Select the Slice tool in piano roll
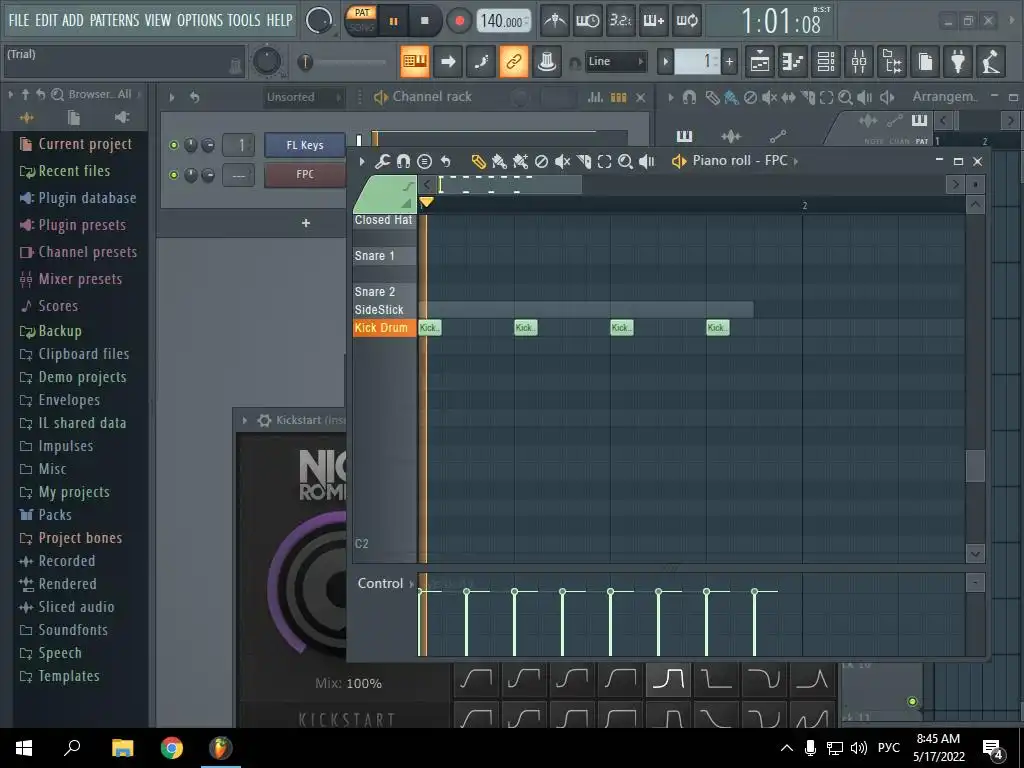This screenshot has height=768, width=1024. 584,161
